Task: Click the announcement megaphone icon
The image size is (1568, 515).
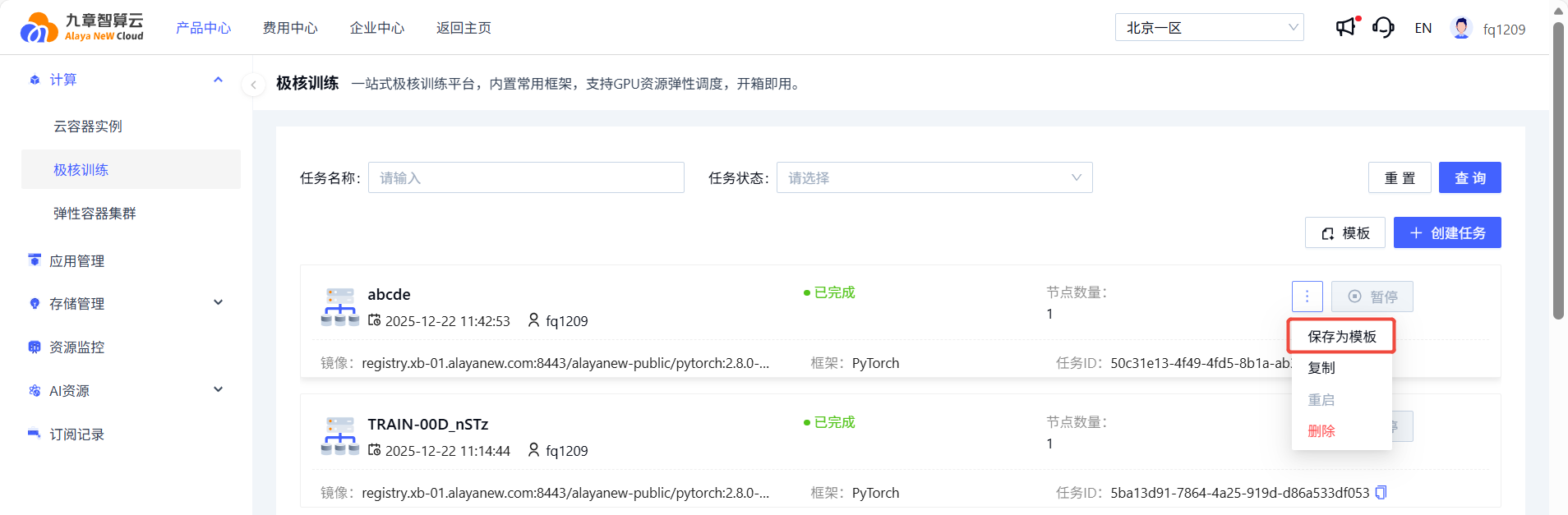Action: (x=1345, y=28)
